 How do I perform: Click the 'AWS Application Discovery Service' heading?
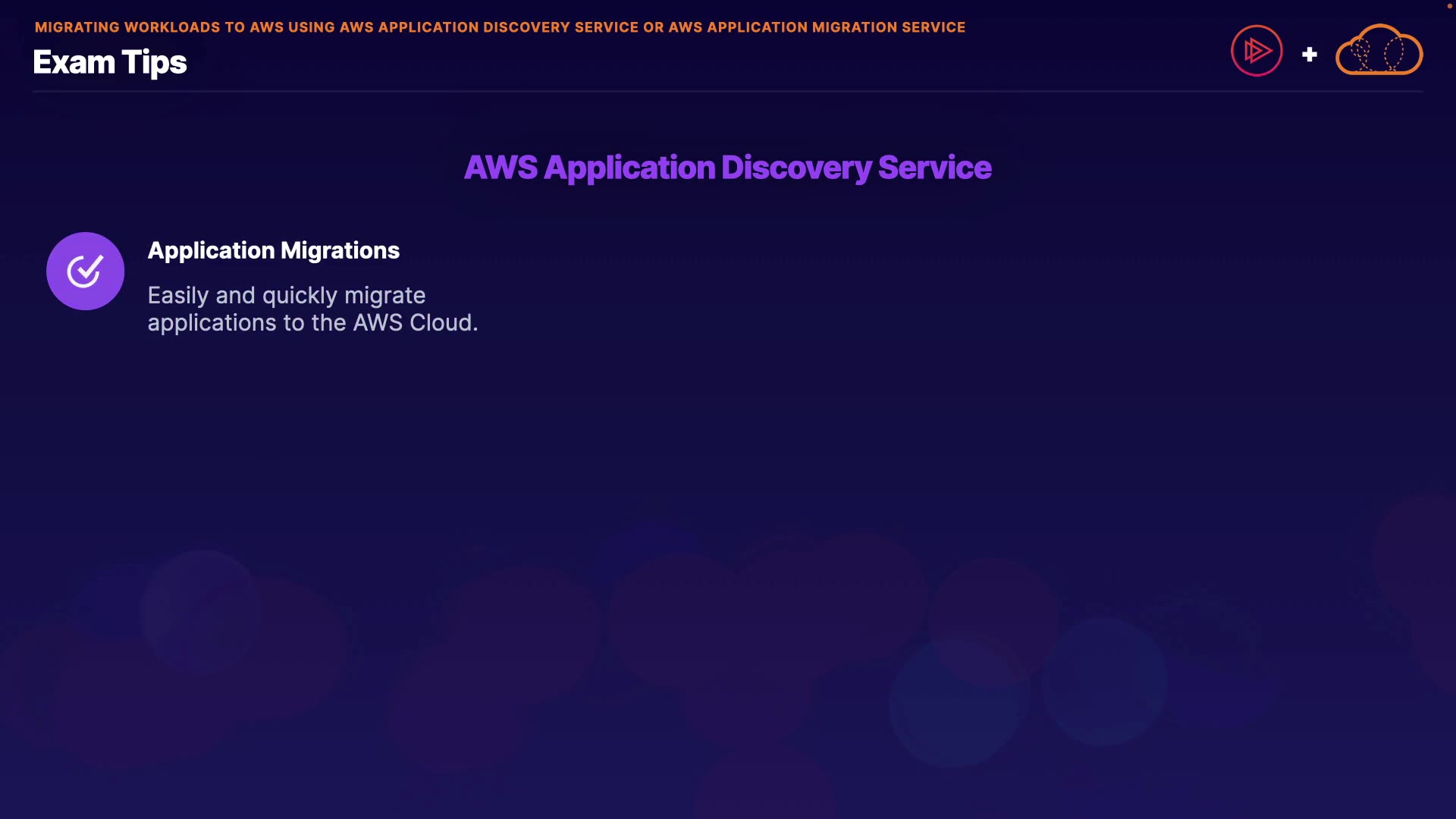(x=727, y=168)
